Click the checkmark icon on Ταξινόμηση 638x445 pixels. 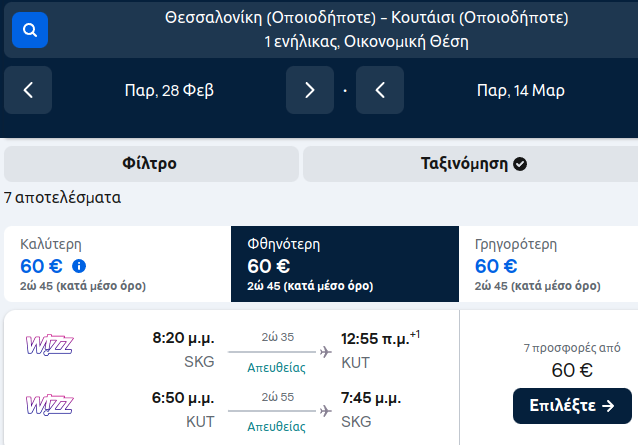click(520, 164)
